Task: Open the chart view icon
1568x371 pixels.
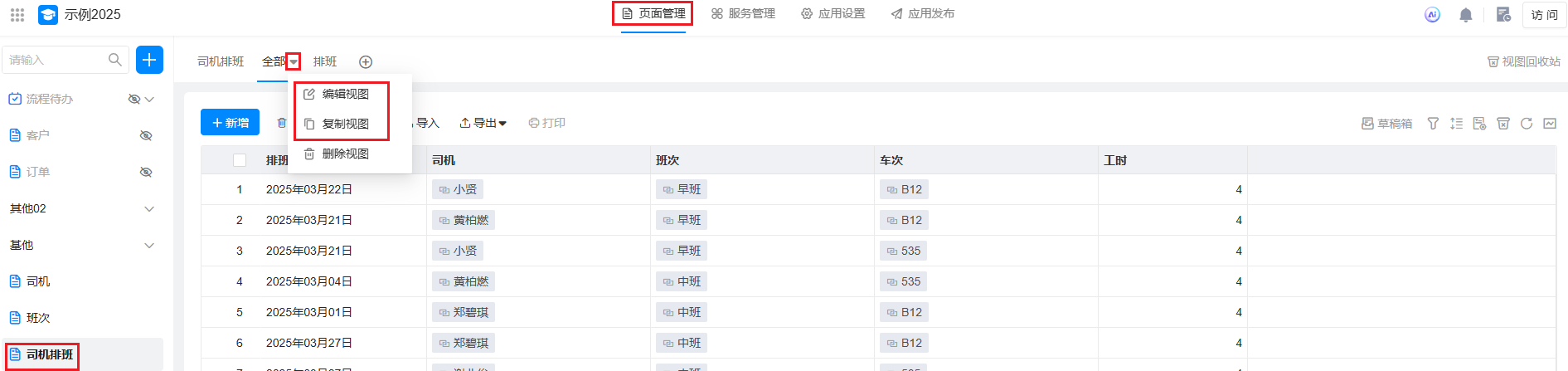Action: (x=1550, y=124)
